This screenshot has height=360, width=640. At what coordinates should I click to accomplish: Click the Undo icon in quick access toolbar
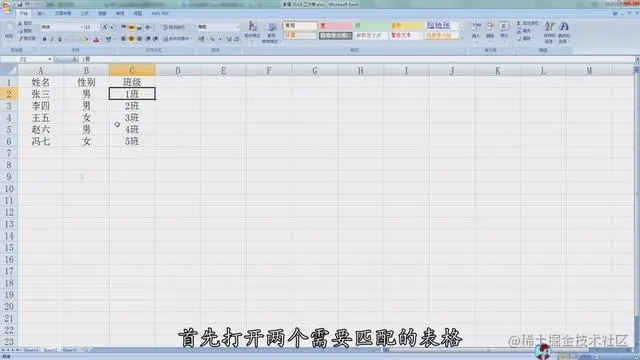coord(27,4)
